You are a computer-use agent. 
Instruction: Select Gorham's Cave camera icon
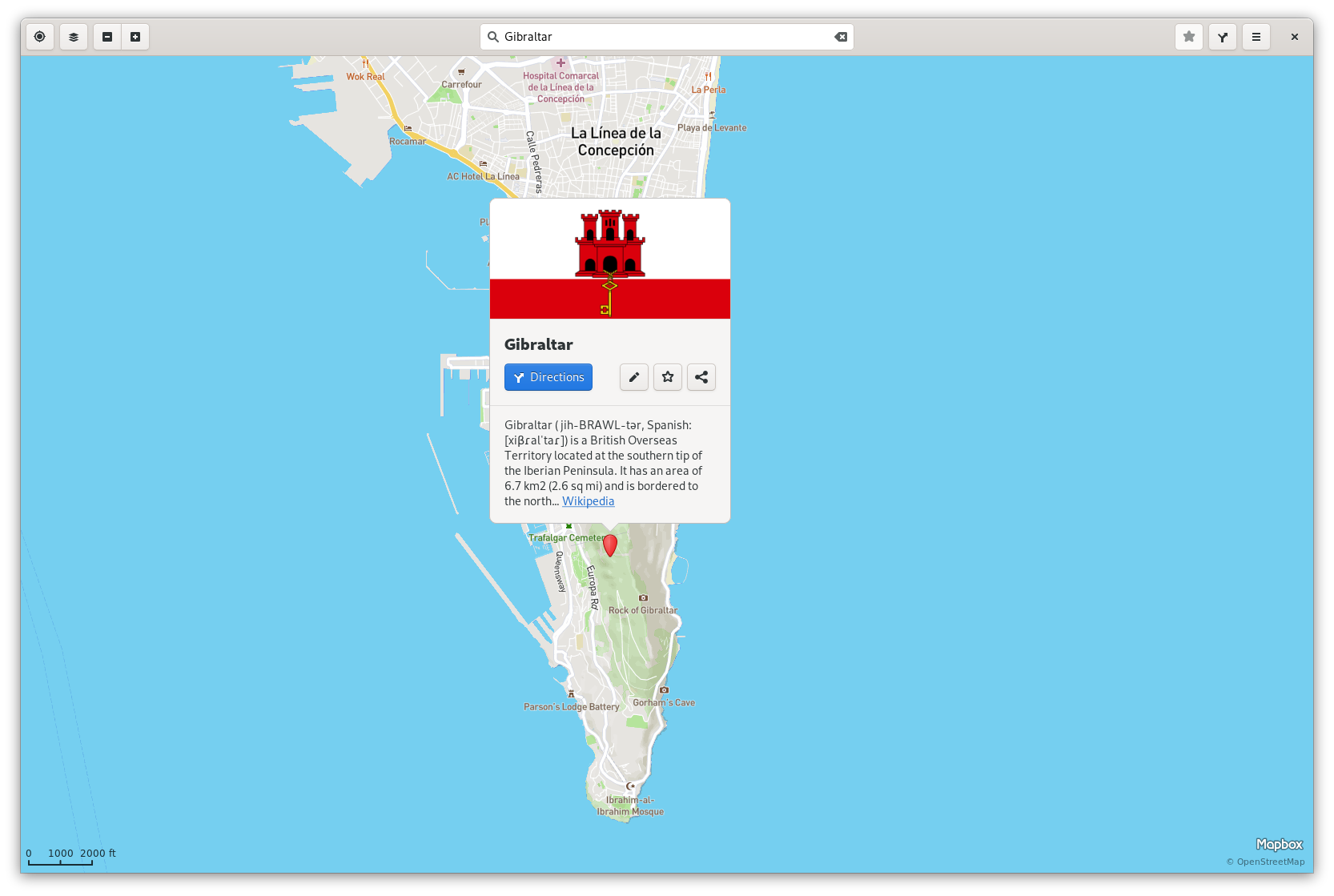(x=664, y=690)
